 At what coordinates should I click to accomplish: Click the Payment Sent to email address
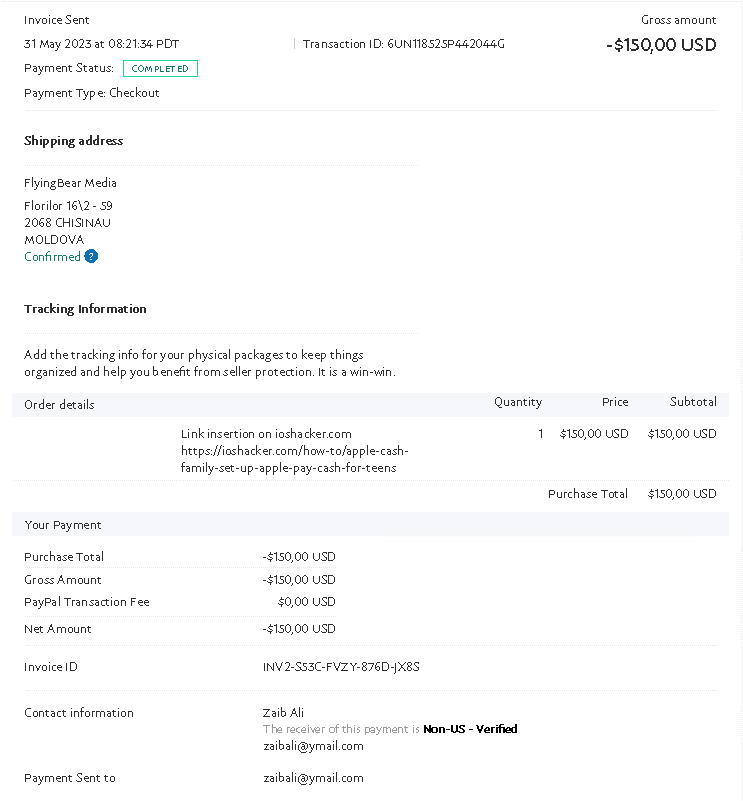[313, 778]
